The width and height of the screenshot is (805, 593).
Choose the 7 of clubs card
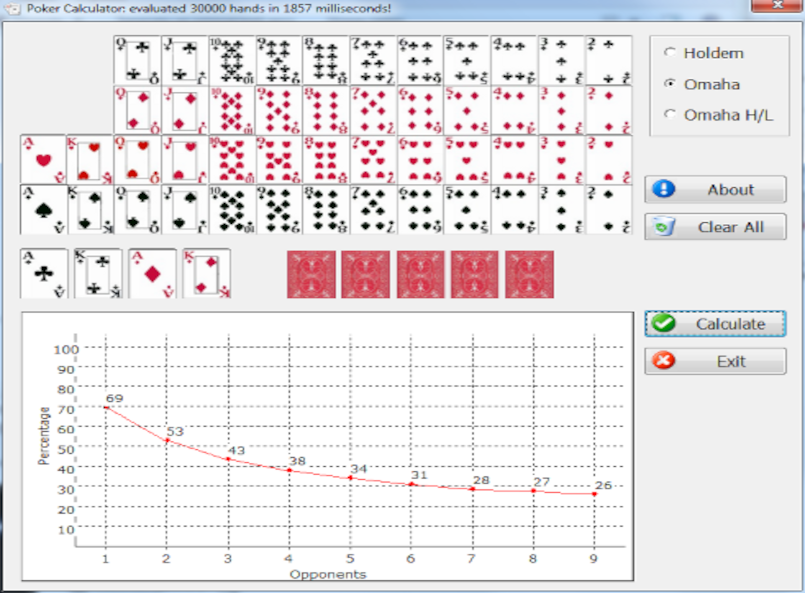tap(373, 61)
